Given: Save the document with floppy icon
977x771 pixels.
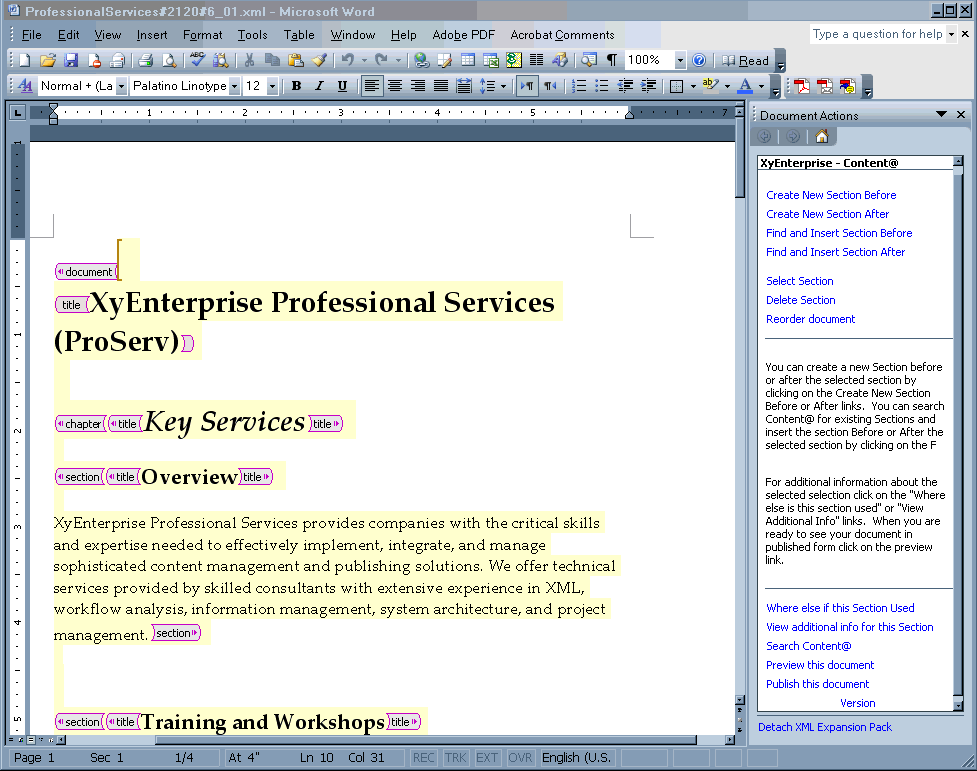Looking at the screenshot, I should coord(71,60).
